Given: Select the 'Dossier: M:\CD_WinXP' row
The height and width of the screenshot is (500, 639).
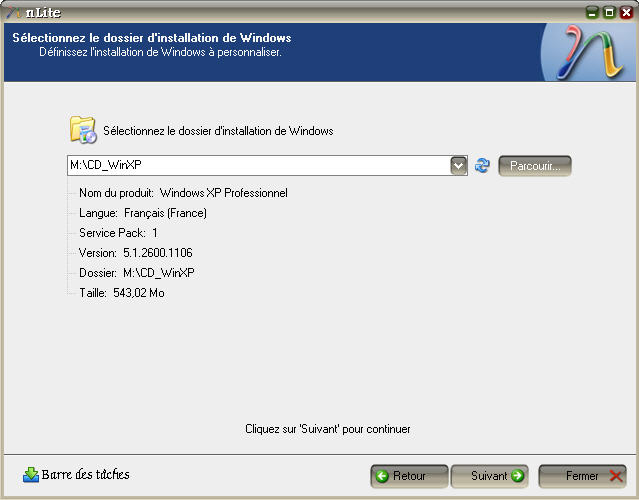Looking at the screenshot, I should point(137,273).
